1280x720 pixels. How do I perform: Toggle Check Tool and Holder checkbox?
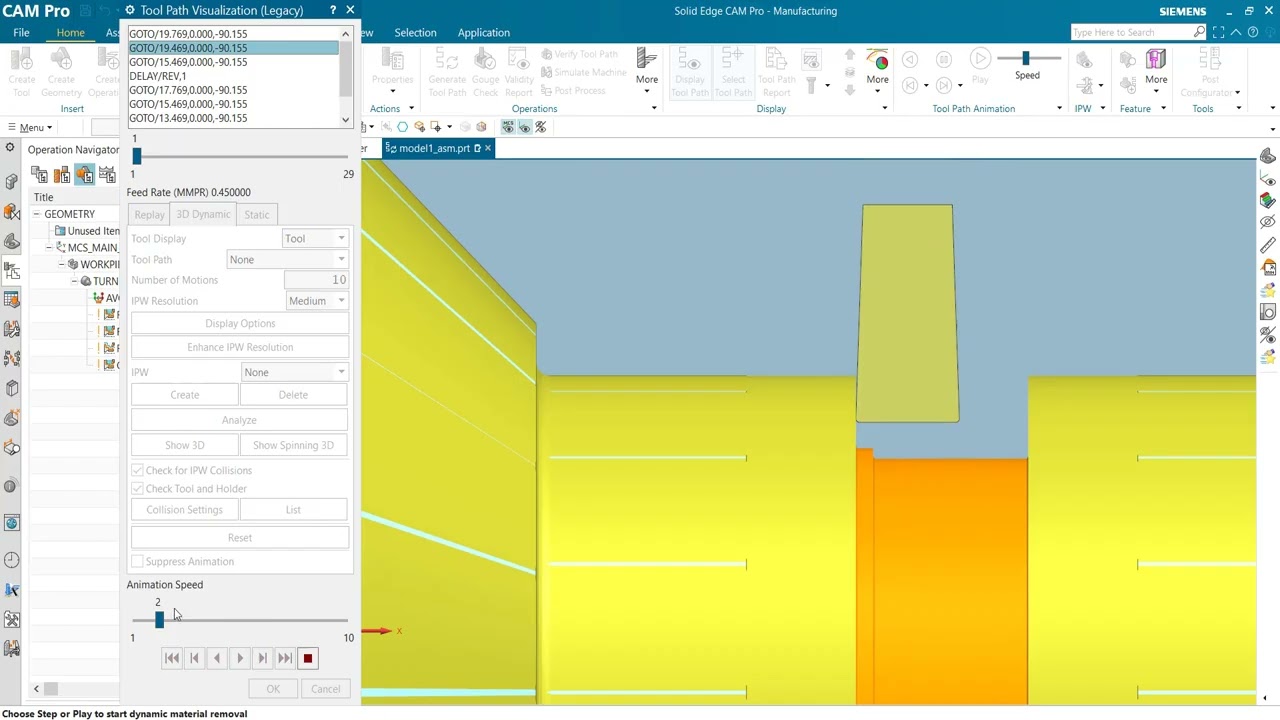[x=137, y=489]
